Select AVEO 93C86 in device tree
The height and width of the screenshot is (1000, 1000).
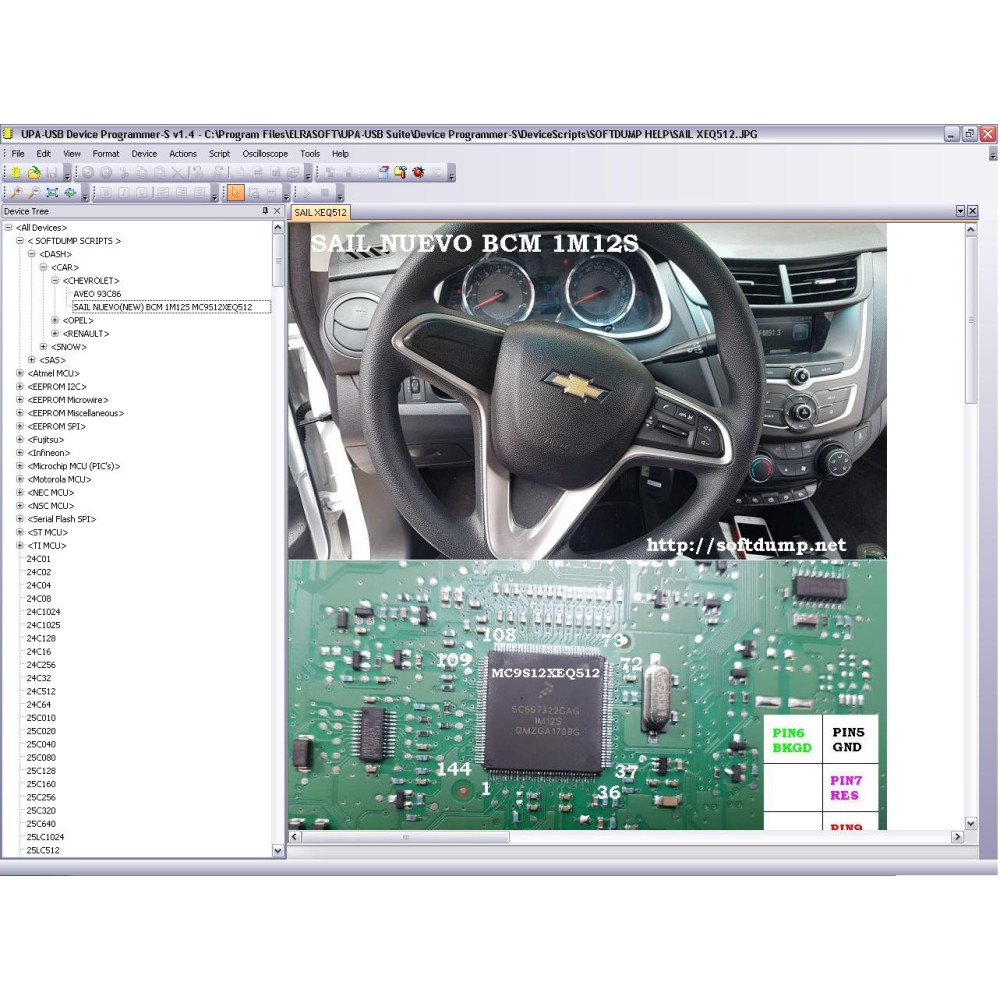tap(97, 294)
